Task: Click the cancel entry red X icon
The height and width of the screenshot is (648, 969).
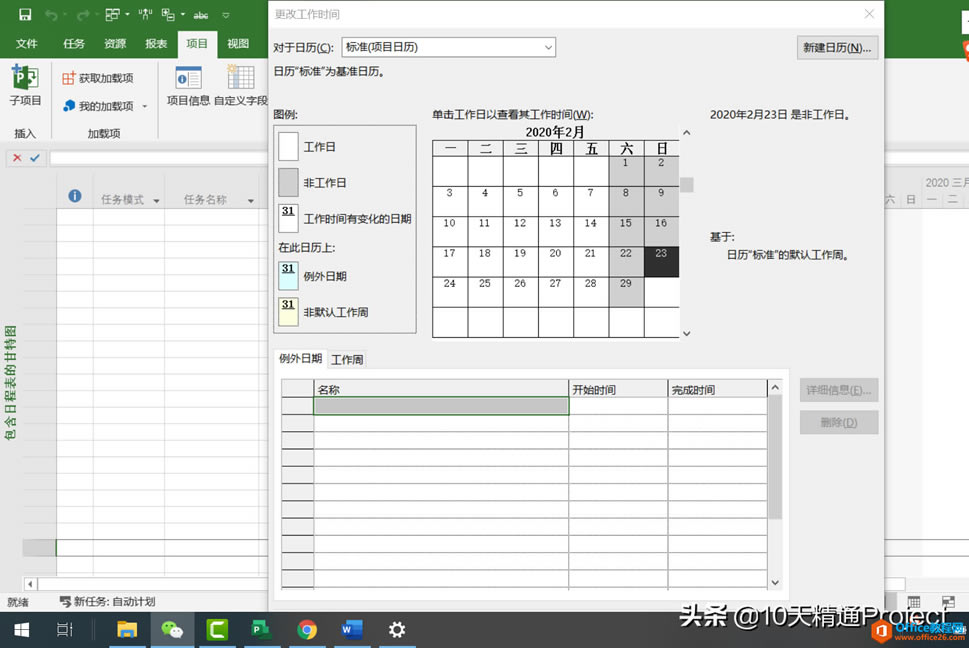Action: pos(17,158)
